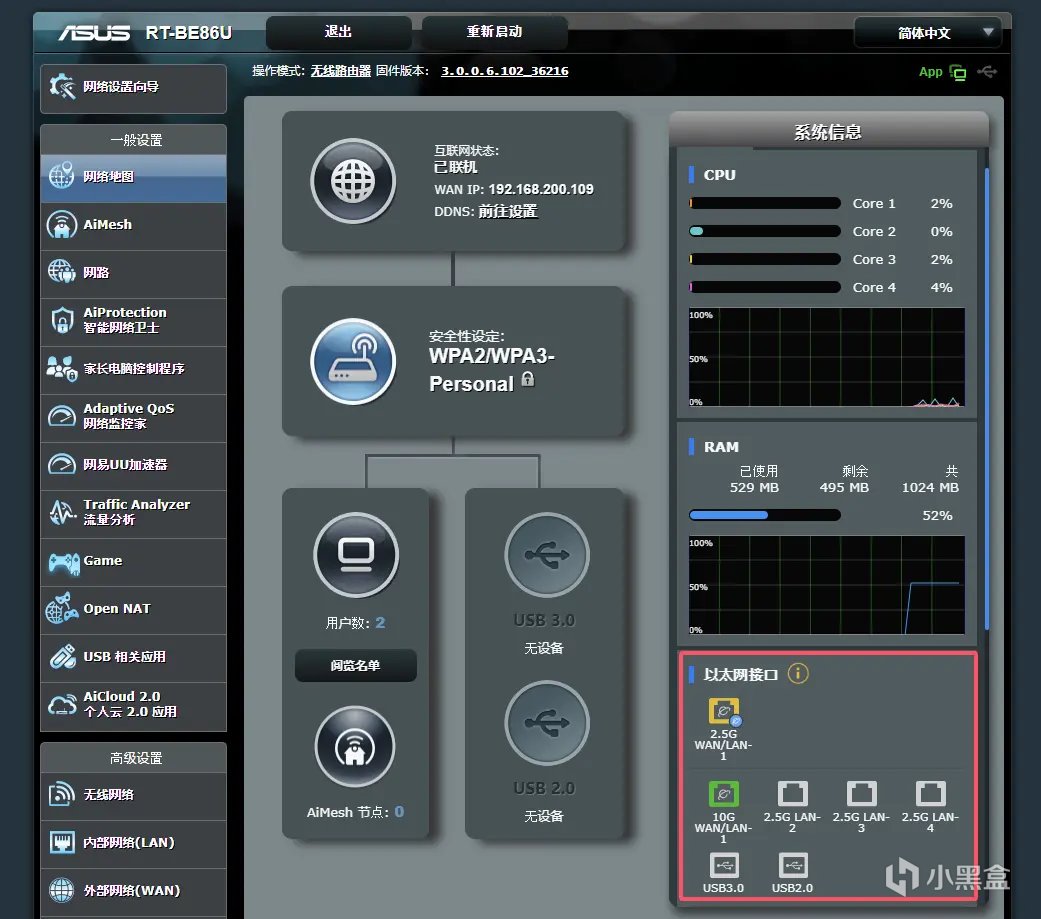
Task: Click the 退出 logout button
Action: click(x=339, y=32)
